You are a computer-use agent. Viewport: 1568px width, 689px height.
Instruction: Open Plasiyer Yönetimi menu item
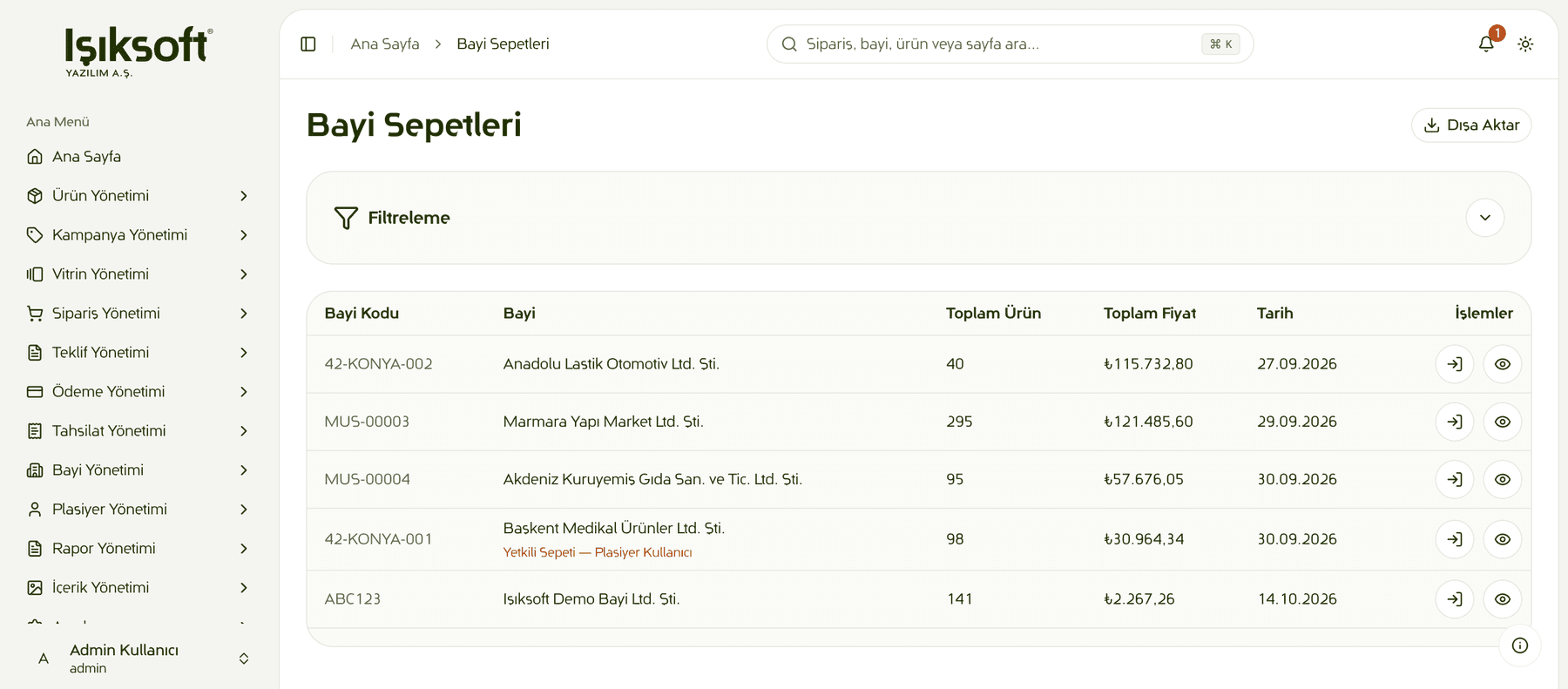click(139, 510)
